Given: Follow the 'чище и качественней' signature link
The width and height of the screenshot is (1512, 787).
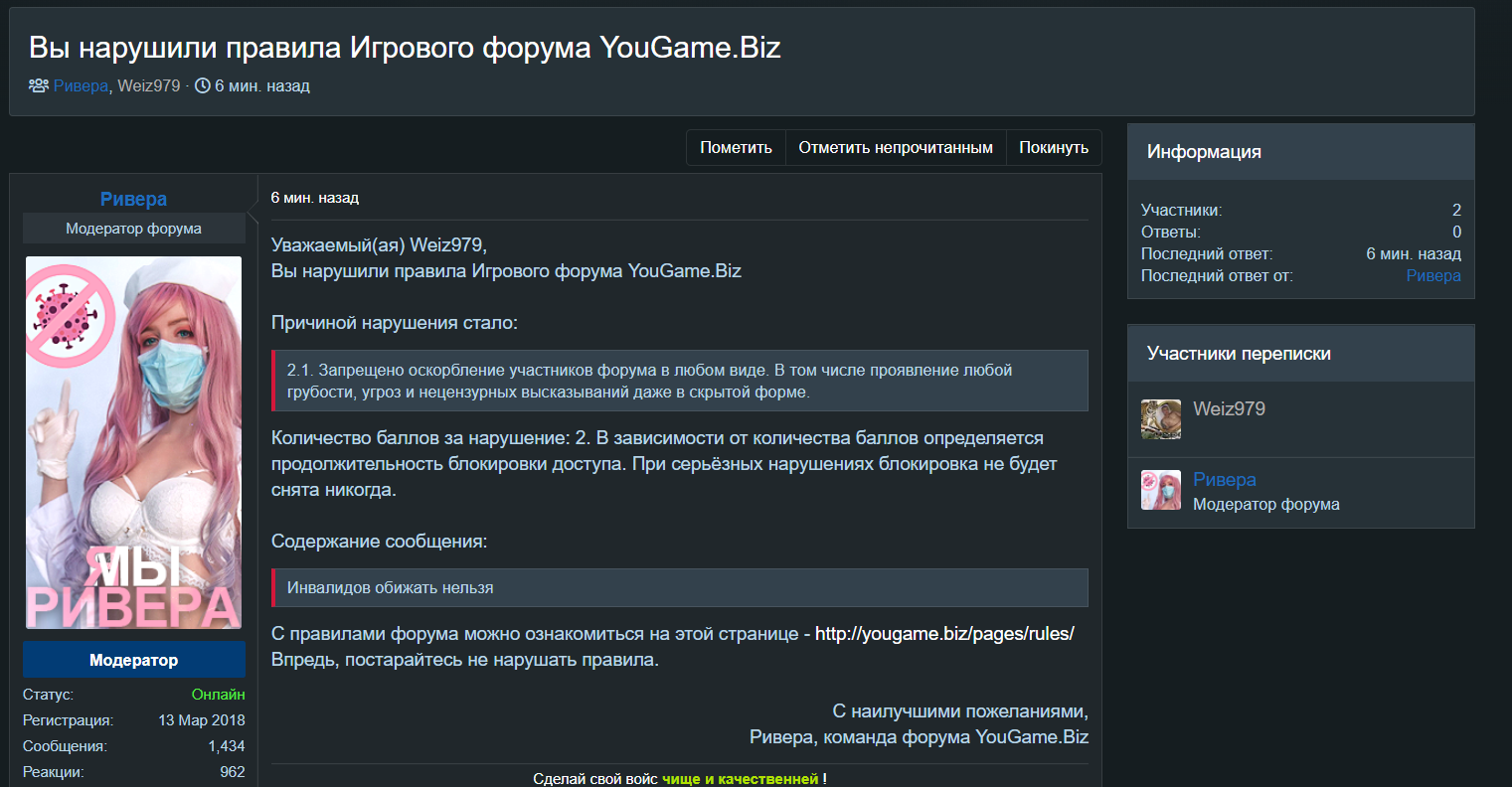Looking at the screenshot, I should pyautogui.click(x=740, y=778).
